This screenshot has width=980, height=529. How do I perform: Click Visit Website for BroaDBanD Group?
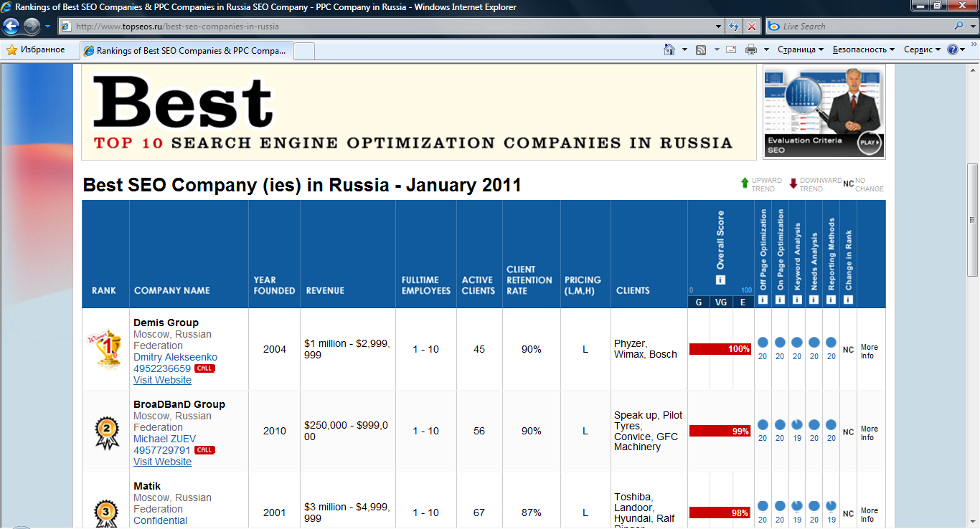(x=162, y=461)
